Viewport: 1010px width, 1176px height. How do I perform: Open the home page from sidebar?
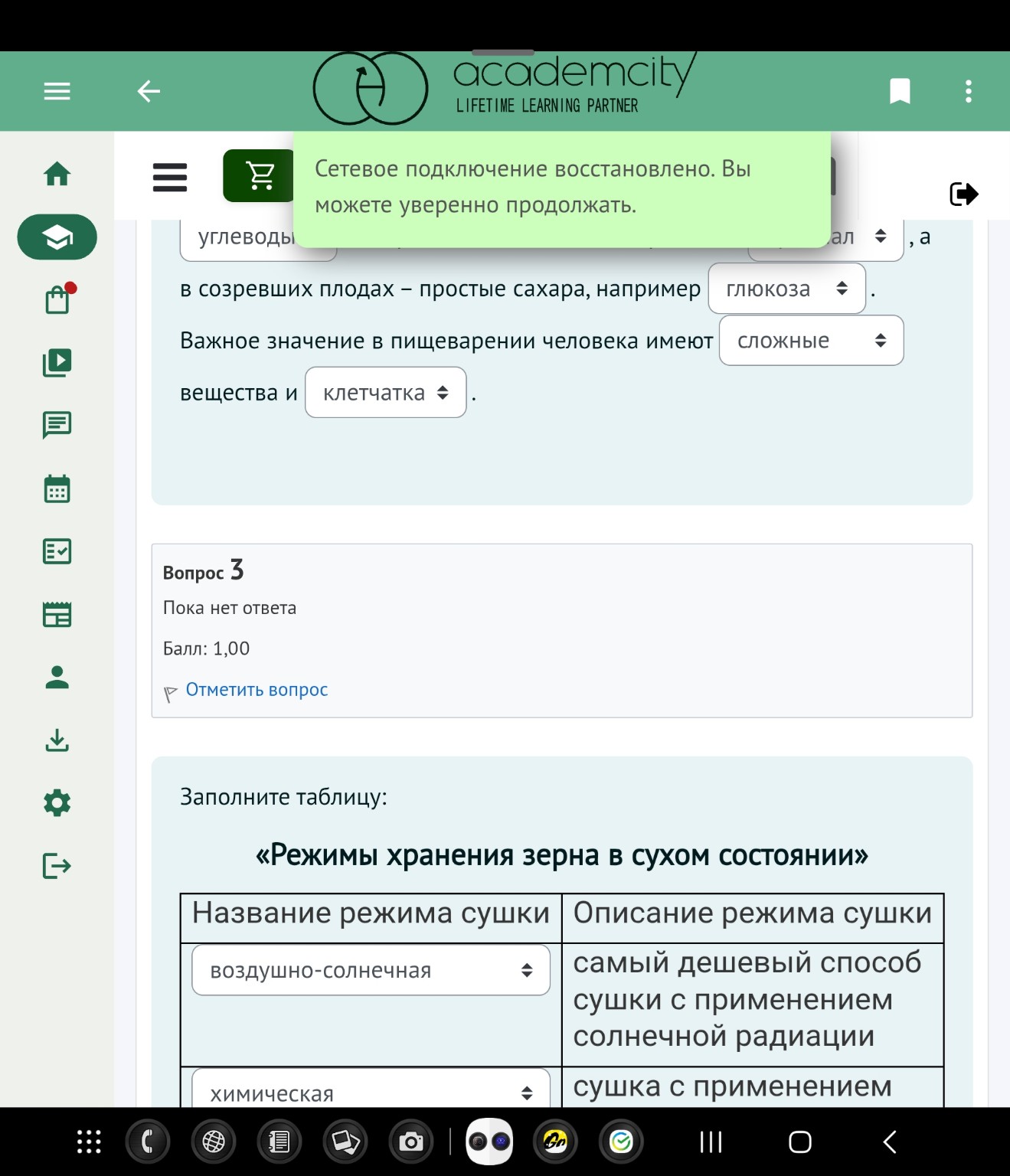tap(57, 175)
